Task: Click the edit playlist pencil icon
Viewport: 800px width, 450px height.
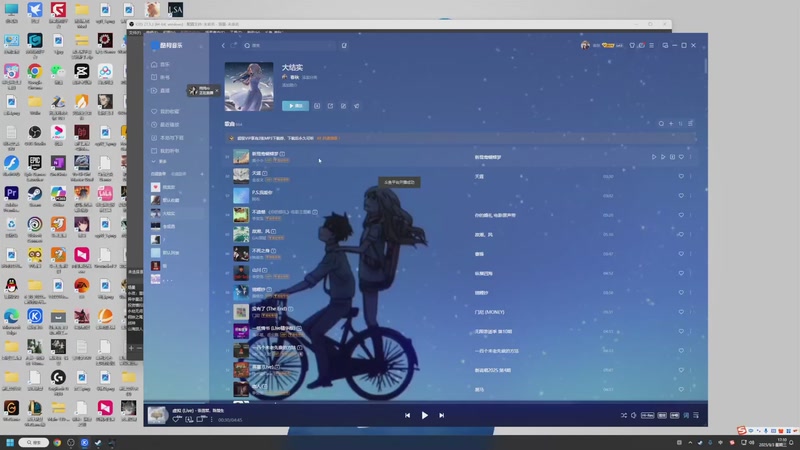Action: [x=343, y=106]
